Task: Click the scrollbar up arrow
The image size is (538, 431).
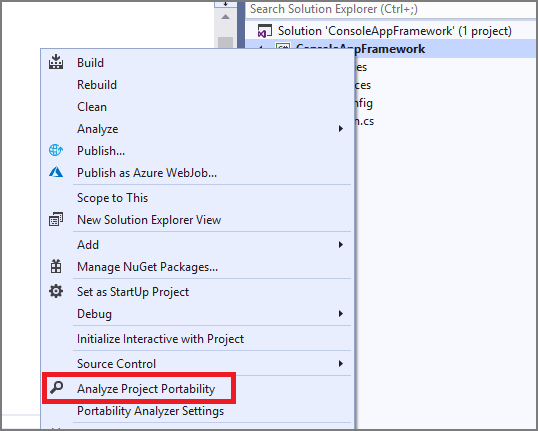Action: tap(225, 16)
